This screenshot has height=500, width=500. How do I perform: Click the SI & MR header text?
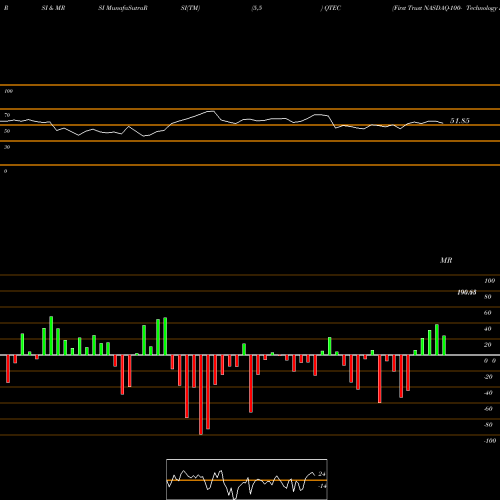pos(53,8)
